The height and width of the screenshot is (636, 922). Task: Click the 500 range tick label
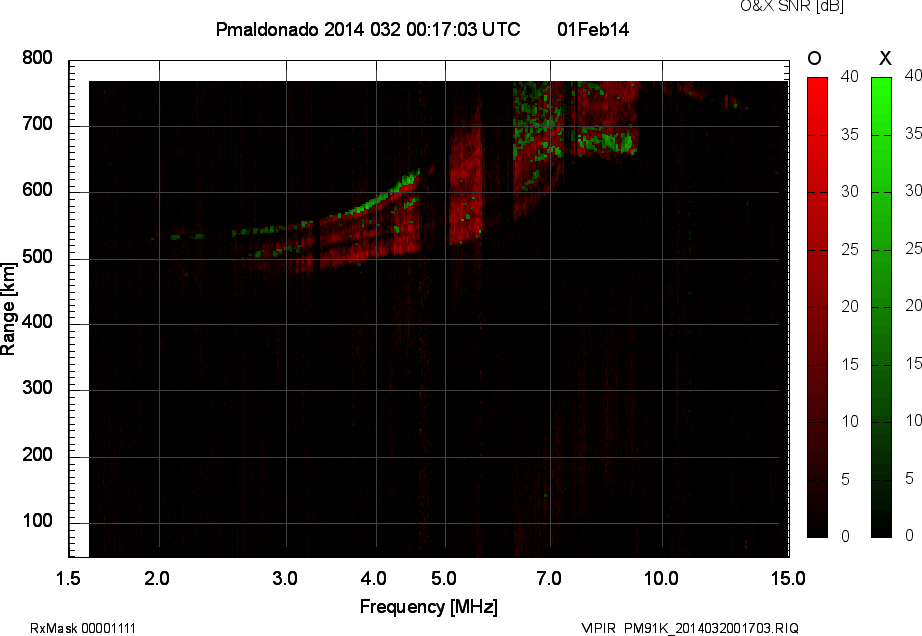(x=37, y=256)
